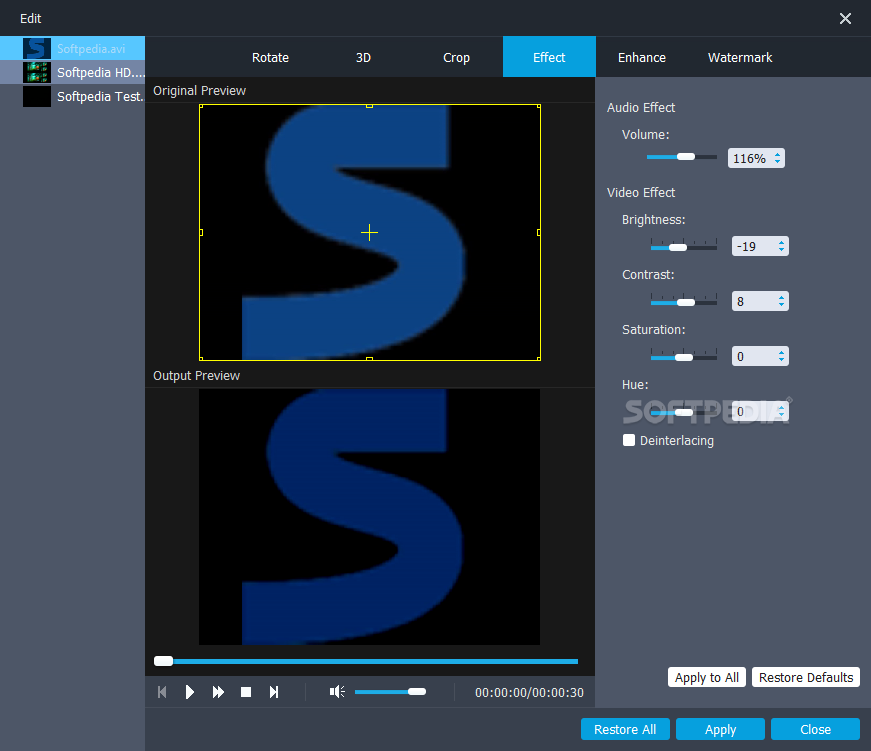This screenshot has height=751, width=871.
Task: Jump to previous frame button
Action: click(x=162, y=692)
